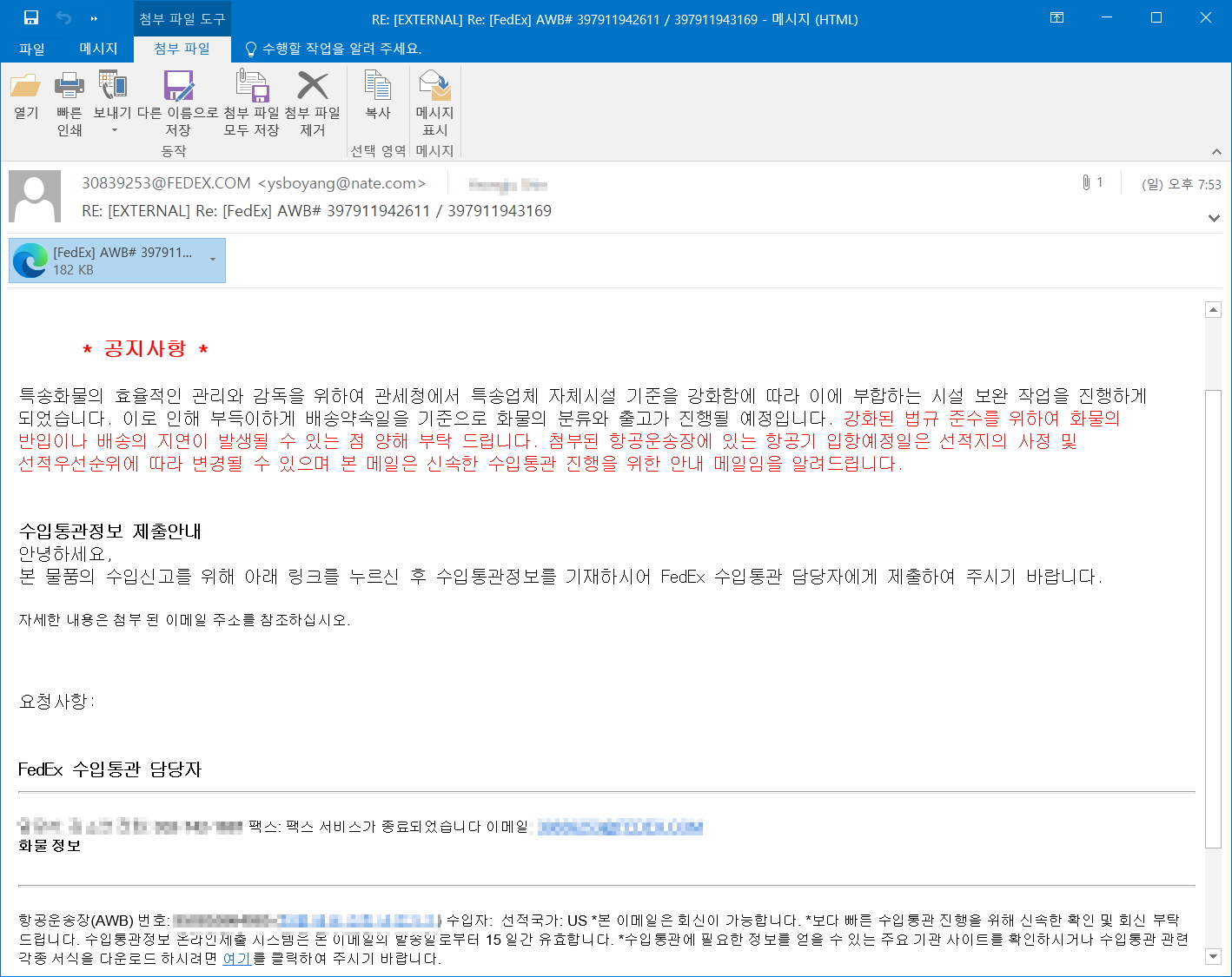The width and height of the screenshot is (1232, 977).
Task: Click the Edge icon on attachment
Action: (x=30, y=261)
